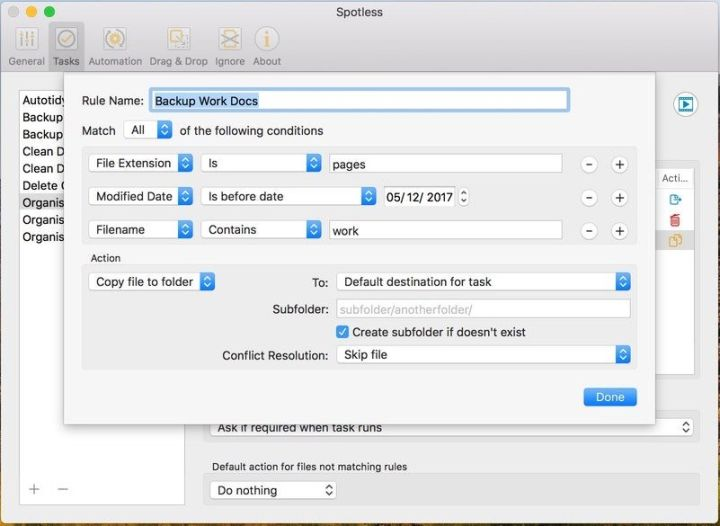Click the red trash action icon
Viewport: 720px width, 526px height.
pos(675,220)
